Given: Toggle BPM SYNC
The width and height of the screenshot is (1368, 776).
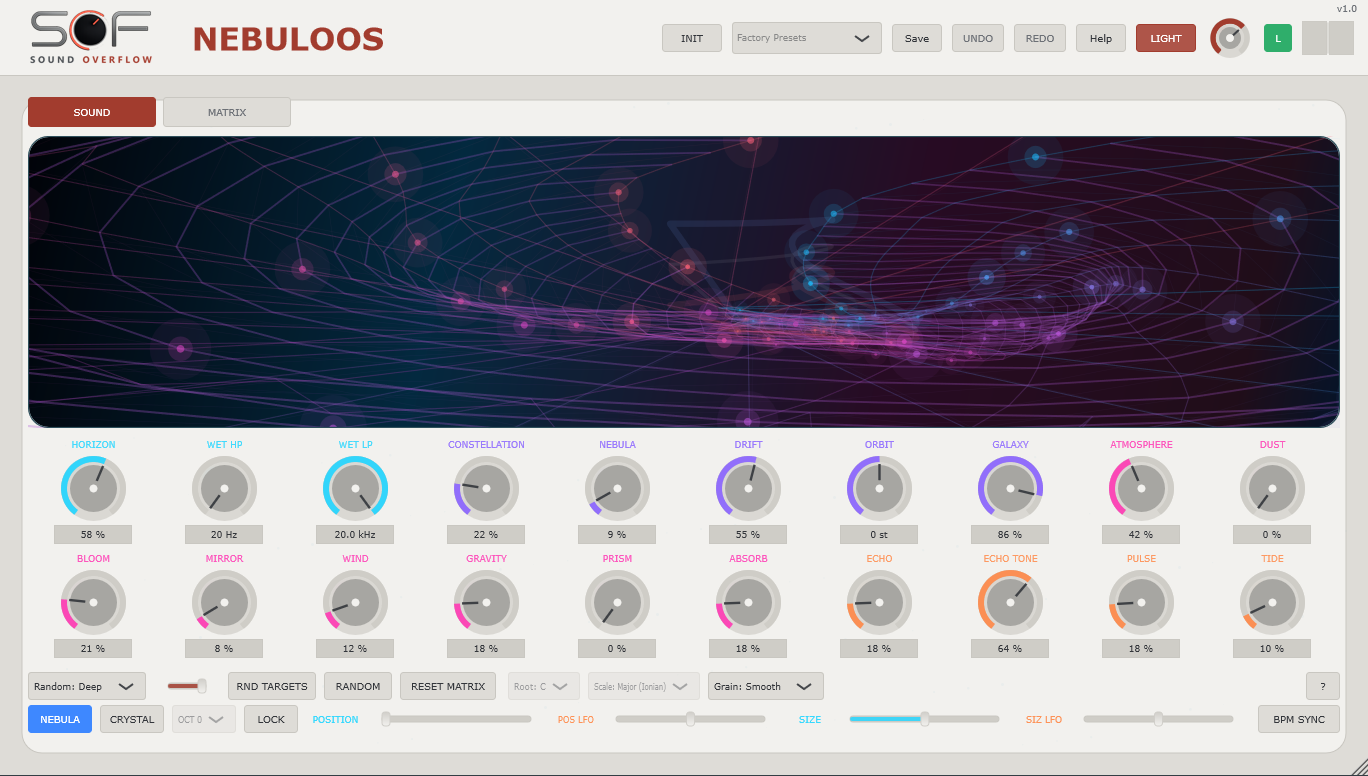Looking at the screenshot, I should (1299, 719).
